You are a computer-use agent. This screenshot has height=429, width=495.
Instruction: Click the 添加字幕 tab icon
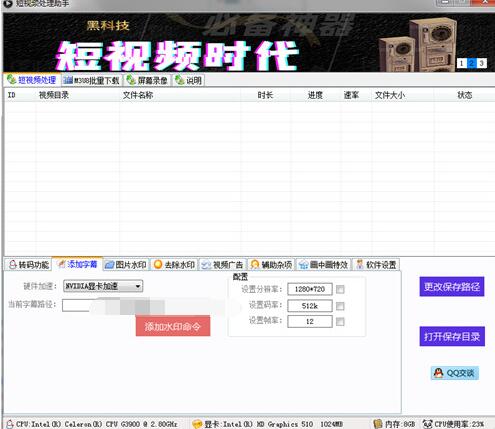point(61,264)
